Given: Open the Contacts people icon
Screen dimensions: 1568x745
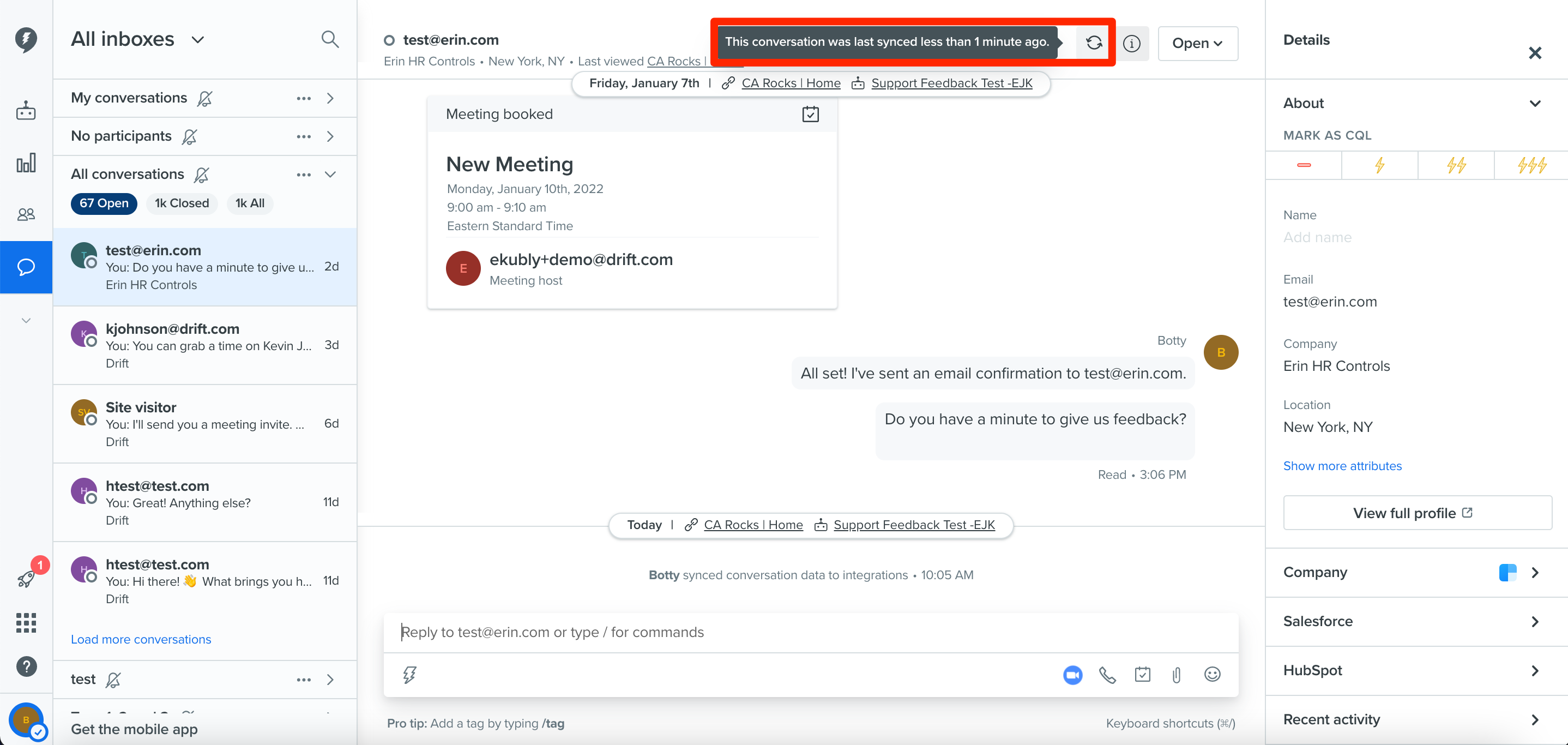Looking at the screenshot, I should tap(26, 214).
